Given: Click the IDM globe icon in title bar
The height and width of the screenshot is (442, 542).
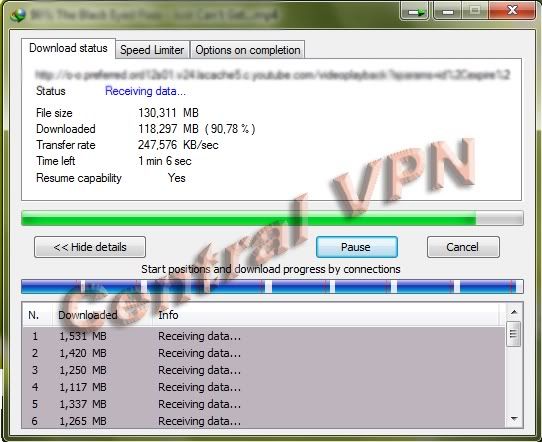Looking at the screenshot, I should tap(18, 15).
